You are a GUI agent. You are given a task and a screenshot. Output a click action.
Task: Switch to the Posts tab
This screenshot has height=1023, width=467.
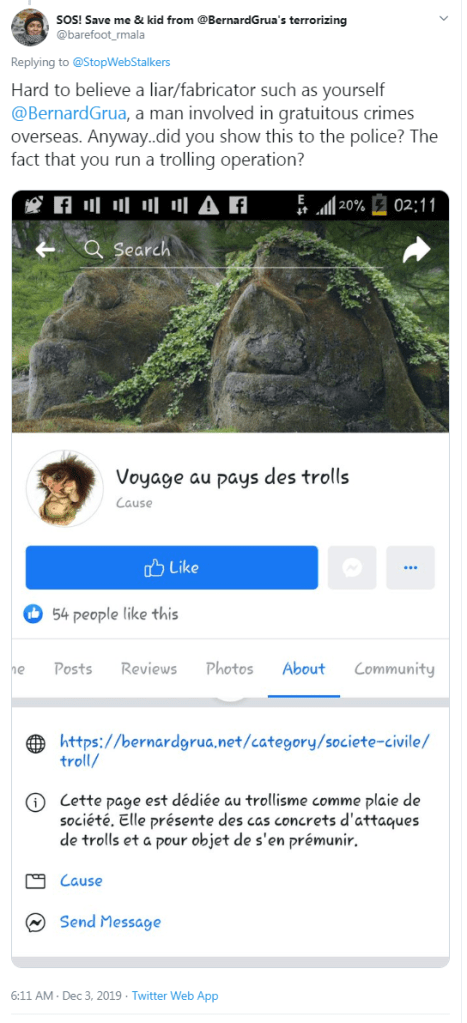coord(73,669)
